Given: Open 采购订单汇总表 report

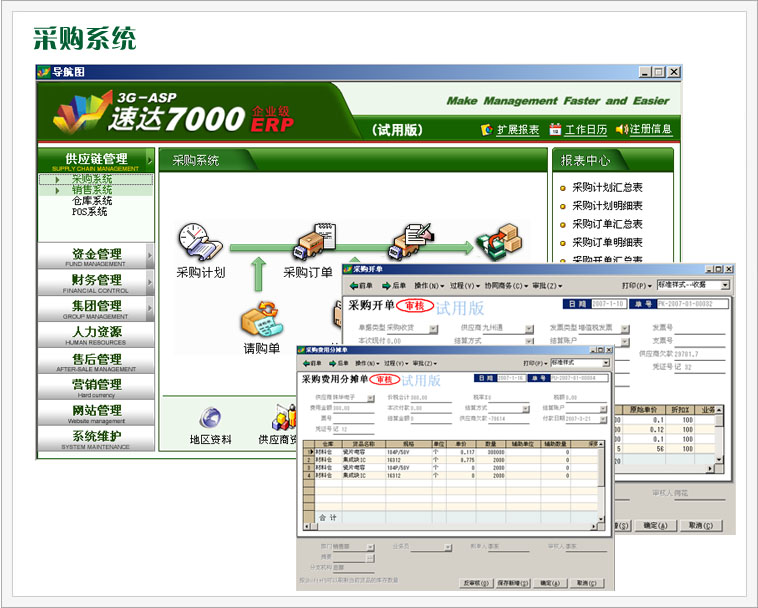Looking at the screenshot, I should (x=608, y=224).
